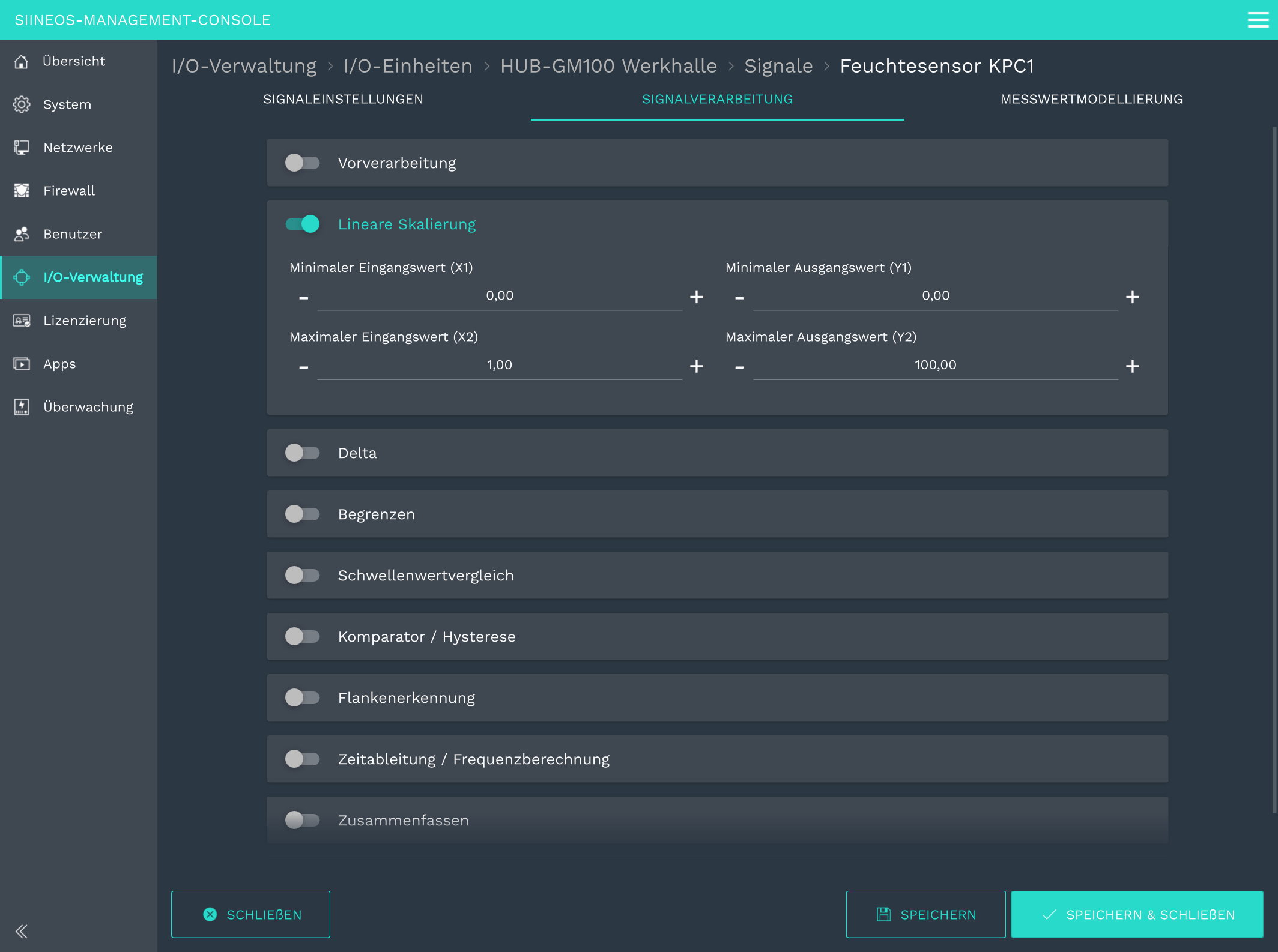
Task: Open Firewall in the sidebar
Action: 78,191
